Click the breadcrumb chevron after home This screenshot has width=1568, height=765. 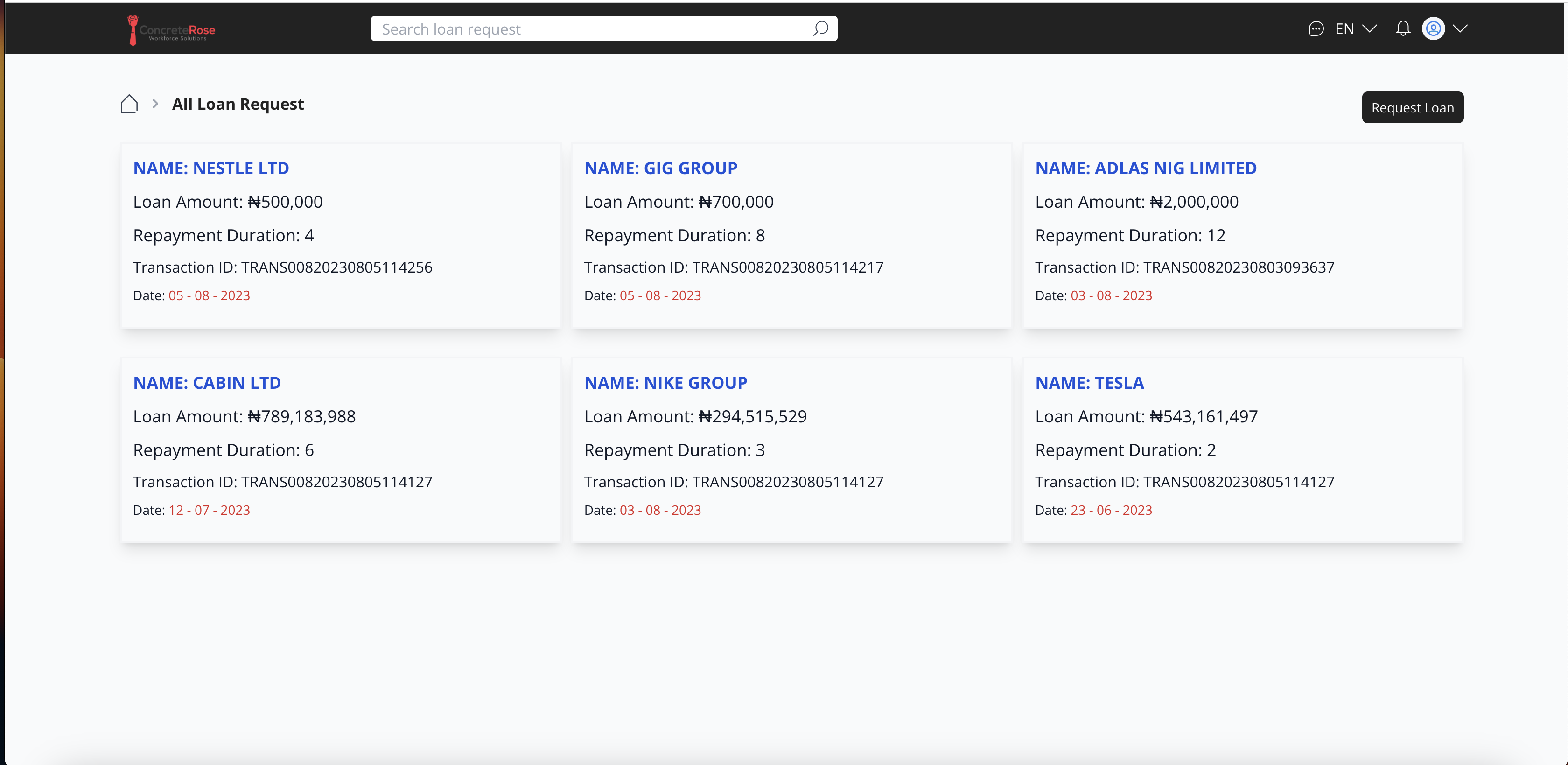[x=155, y=104]
